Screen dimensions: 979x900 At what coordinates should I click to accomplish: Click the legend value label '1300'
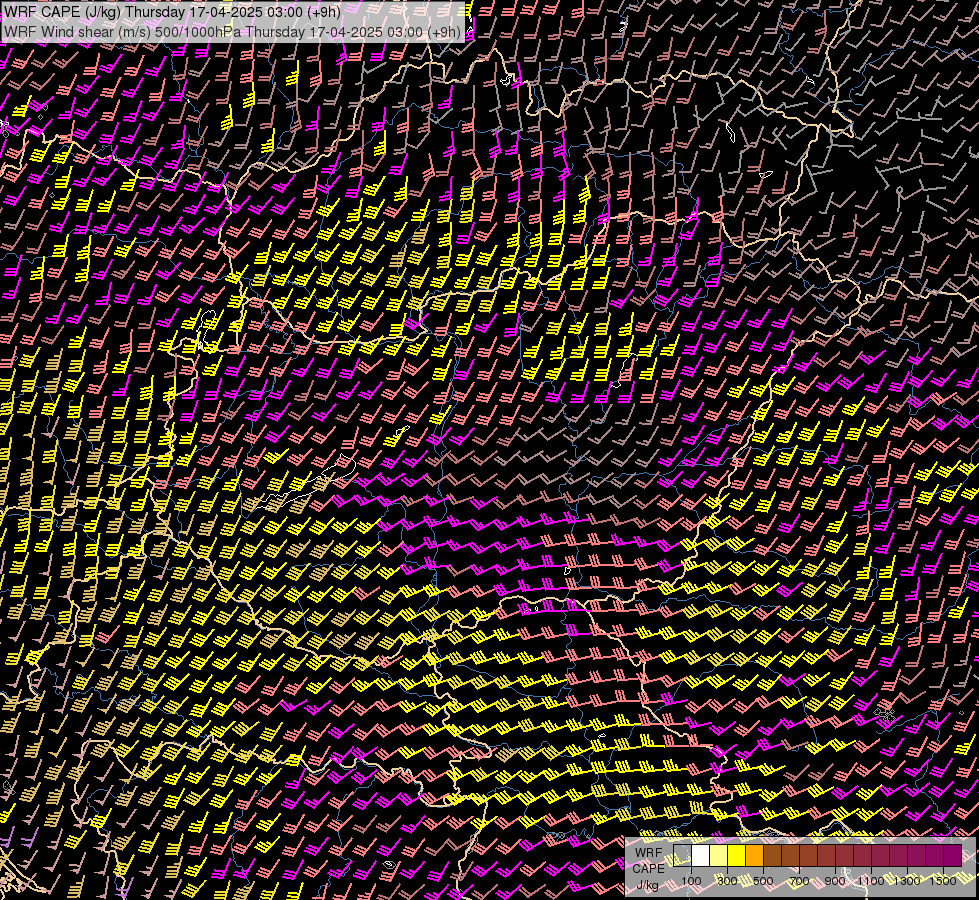point(907,881)
